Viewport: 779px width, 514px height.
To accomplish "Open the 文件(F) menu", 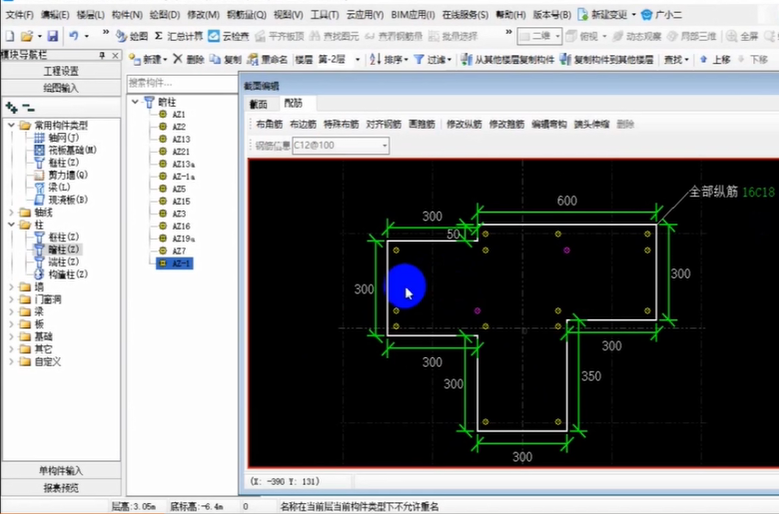I will coord(19,15).
